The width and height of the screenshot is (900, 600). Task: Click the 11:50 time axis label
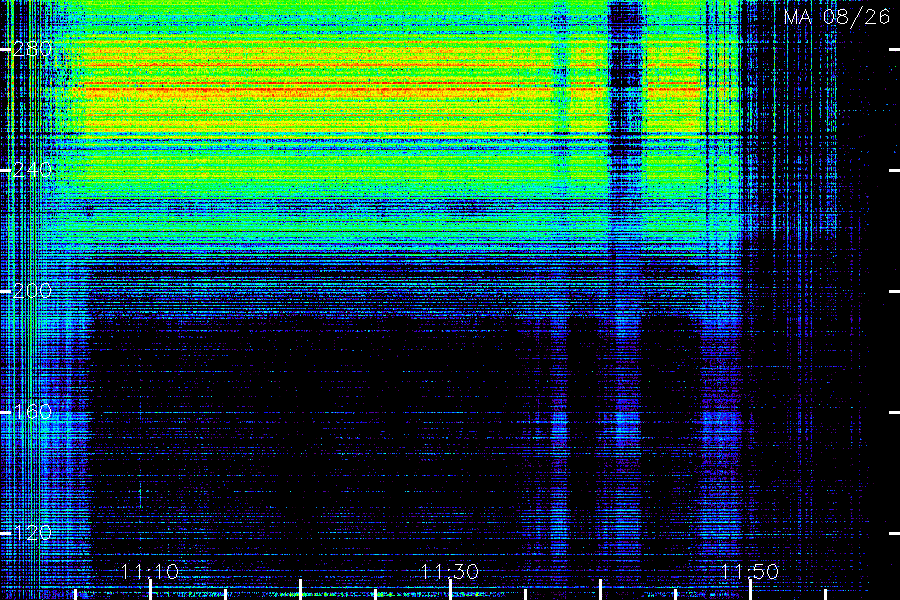click(x=750, y=572)
